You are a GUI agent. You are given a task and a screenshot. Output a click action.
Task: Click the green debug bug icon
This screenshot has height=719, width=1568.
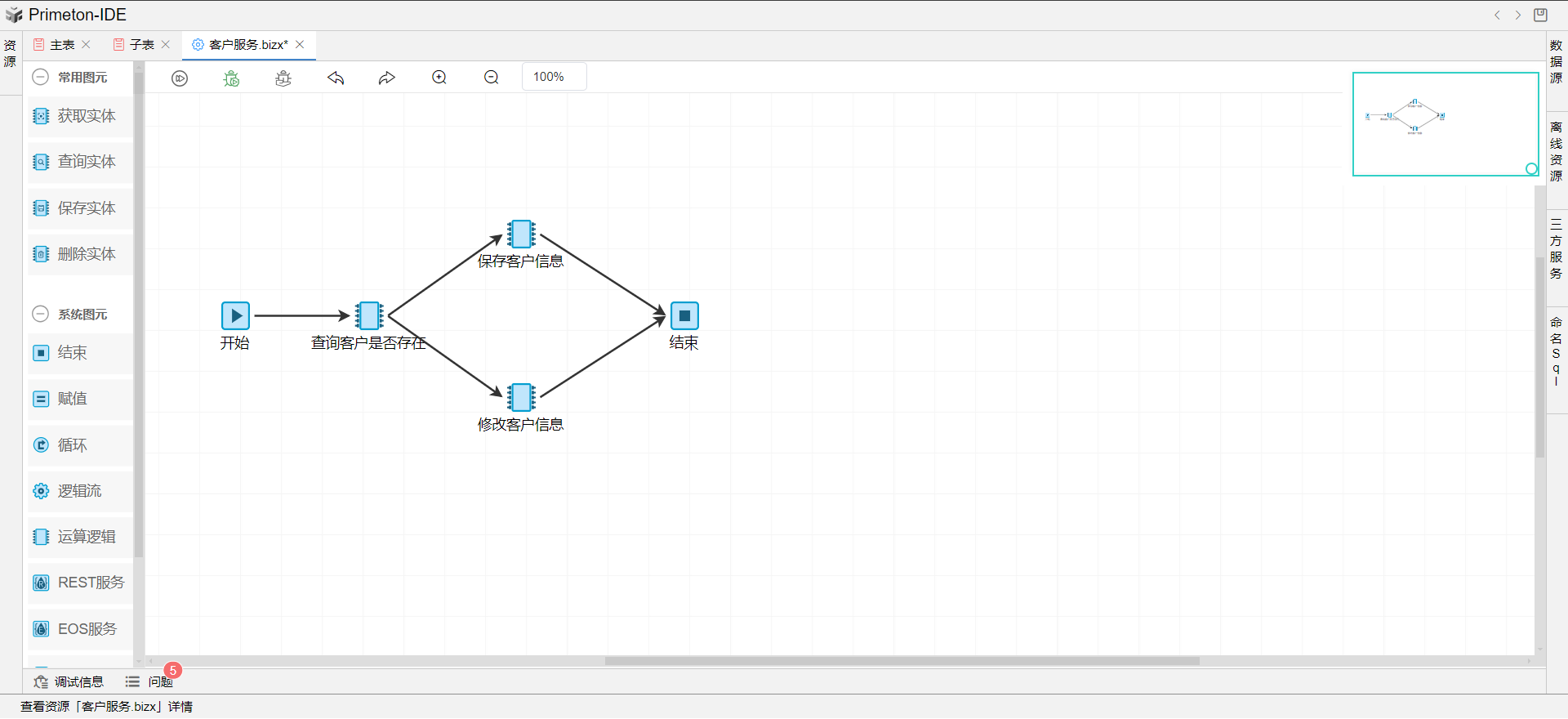pos(232,78)
